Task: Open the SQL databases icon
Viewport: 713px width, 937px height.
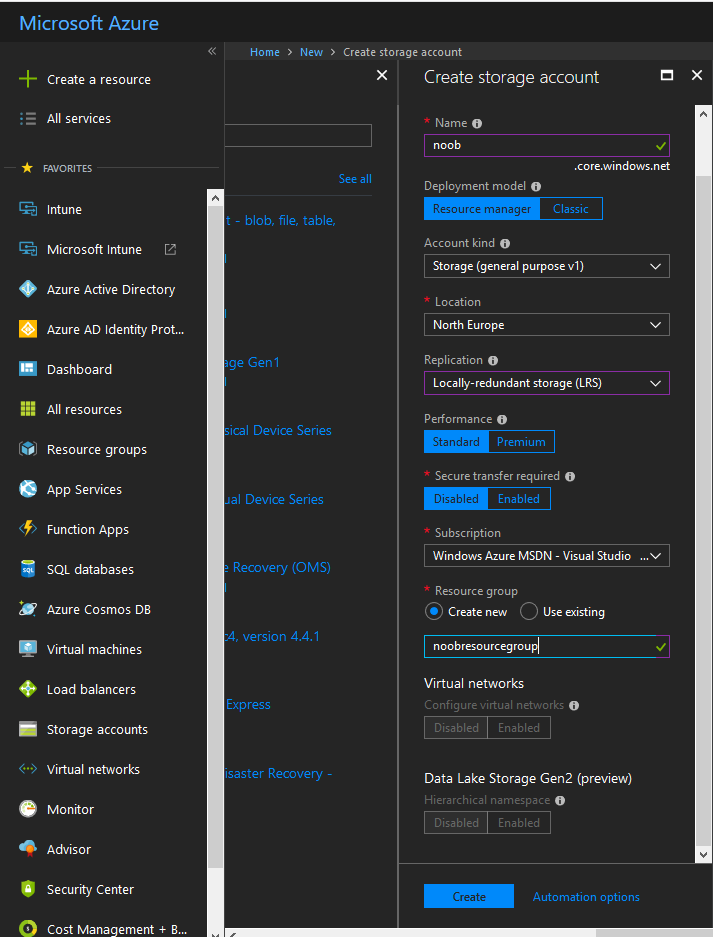Action: pos(27,569)
